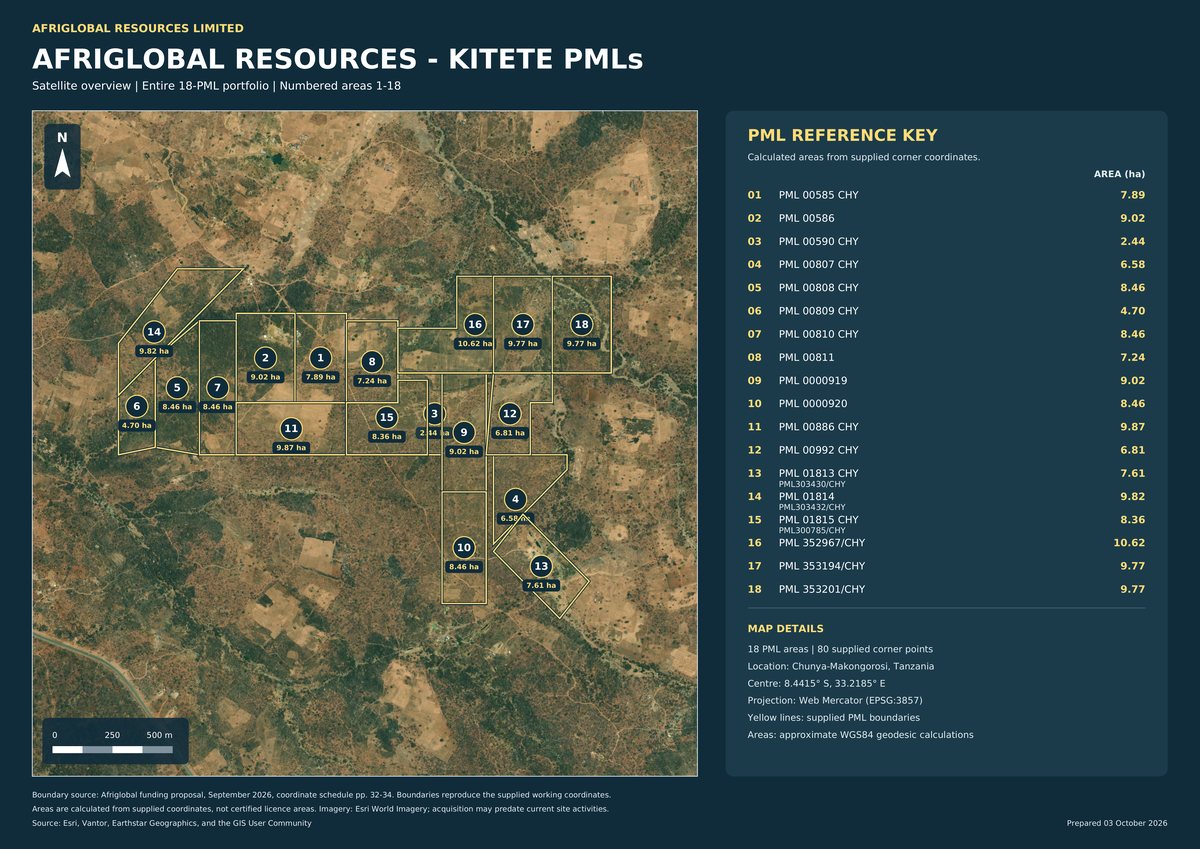Select "PML 00586" in the reference key
Screen dimensions: 1200x849
point(806,218)
